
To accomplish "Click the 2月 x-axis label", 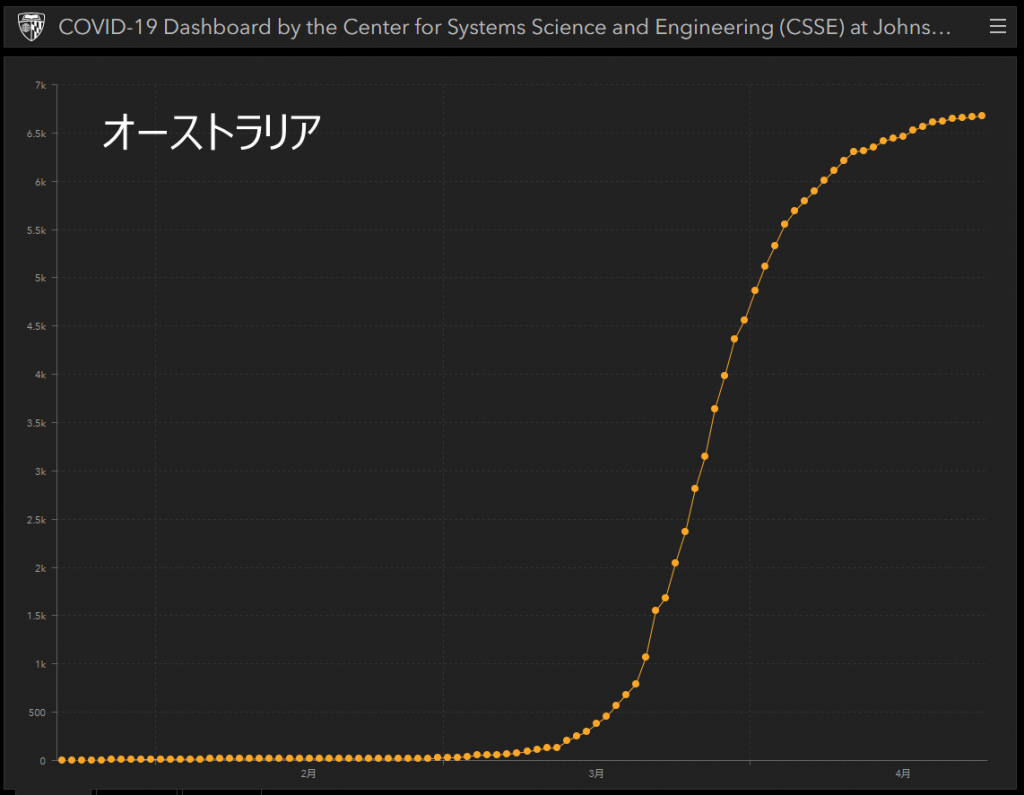I will (x=308, y=773).
